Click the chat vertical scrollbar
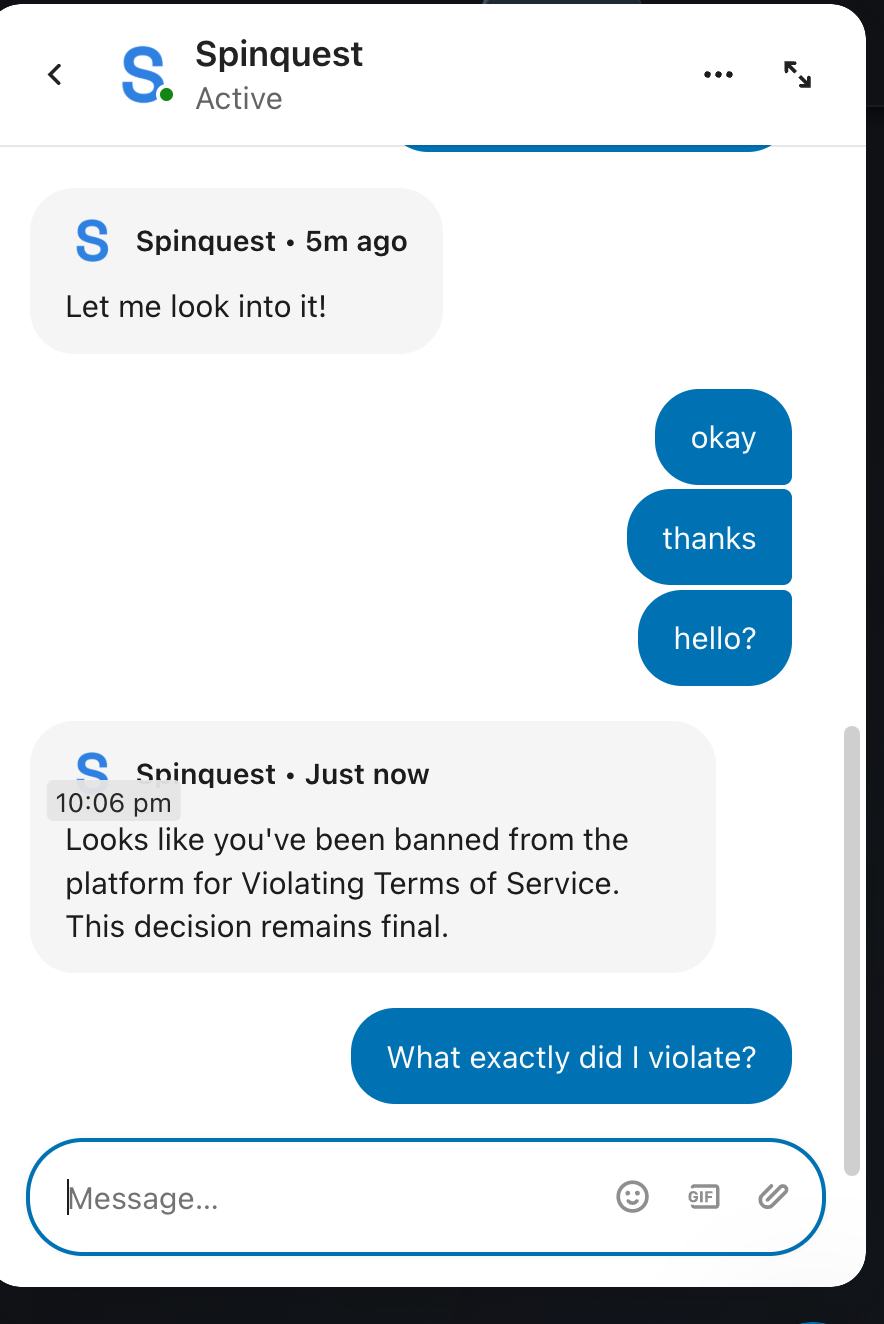Image resolution: width=884 pixels, height=1324 pixels. click(851, 950)
